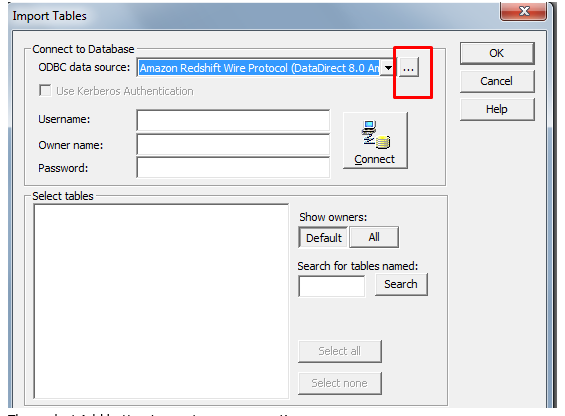Screen dimensions: 565x416
Task: Focus the Owner name input field
Action: tap(233, 145)
